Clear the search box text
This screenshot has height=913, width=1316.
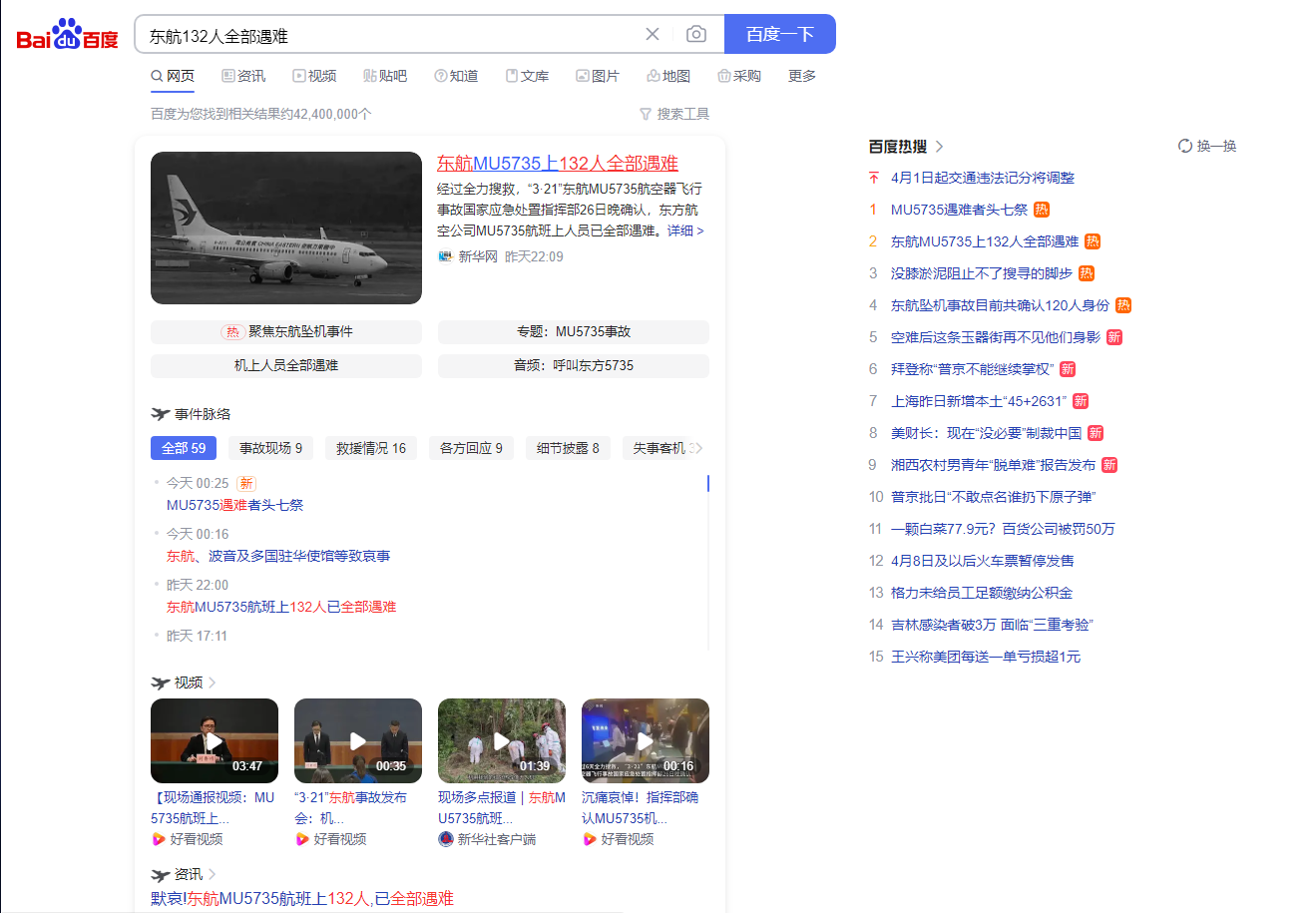tap(653, 34)
